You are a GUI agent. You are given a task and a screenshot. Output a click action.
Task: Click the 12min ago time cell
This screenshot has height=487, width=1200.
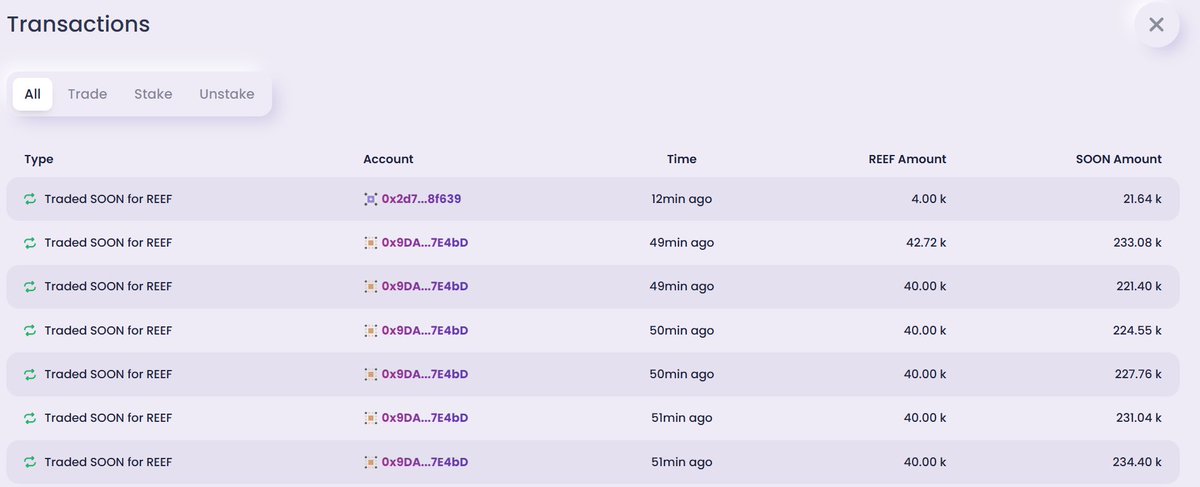(x=682, y=199)
